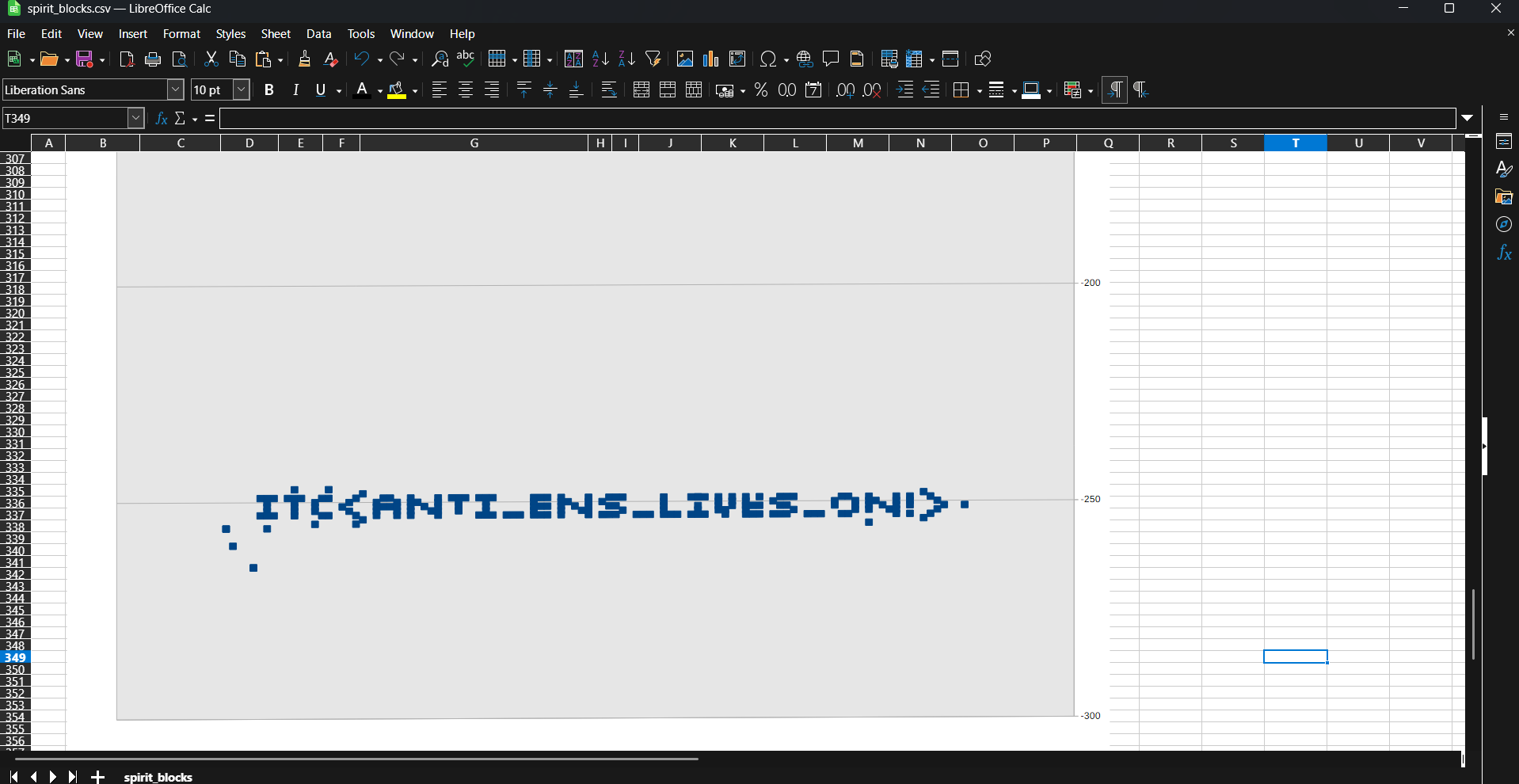
Task: Open the Sheet menu
Action: (x=276, y=33)
